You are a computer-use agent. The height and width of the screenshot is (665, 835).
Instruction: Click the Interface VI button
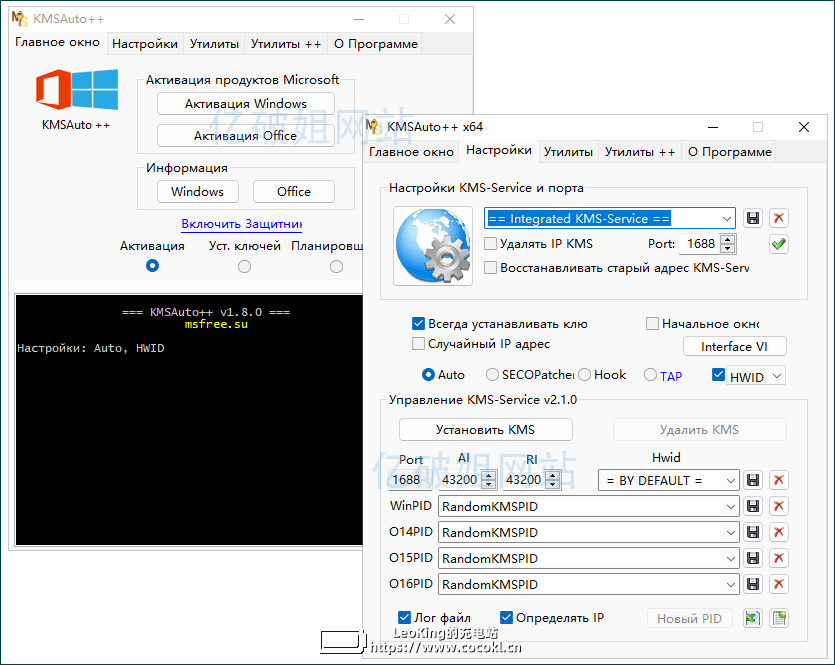click(734, 347)
